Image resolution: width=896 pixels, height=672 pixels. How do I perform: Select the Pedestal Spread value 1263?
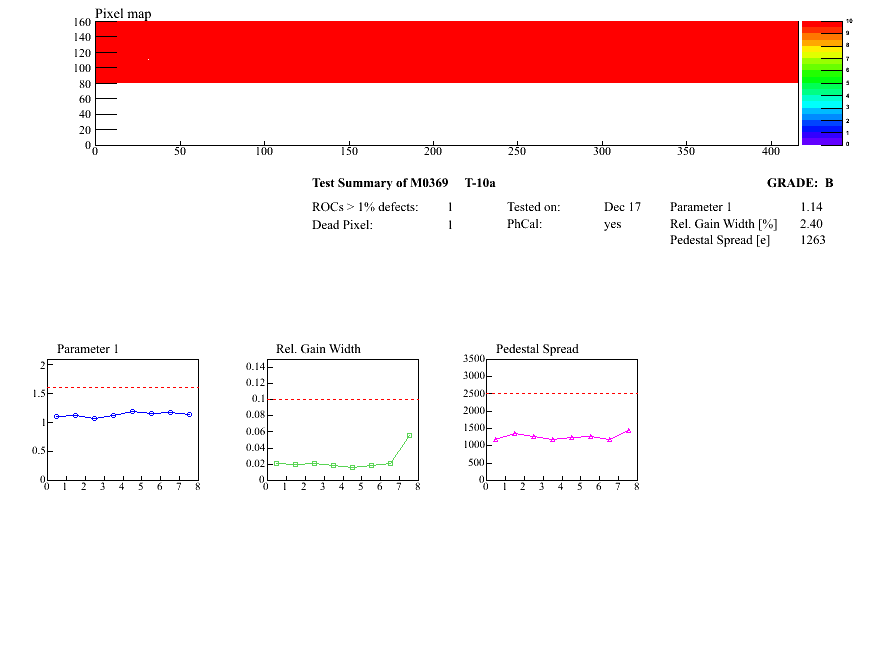(x=812, y=240)
